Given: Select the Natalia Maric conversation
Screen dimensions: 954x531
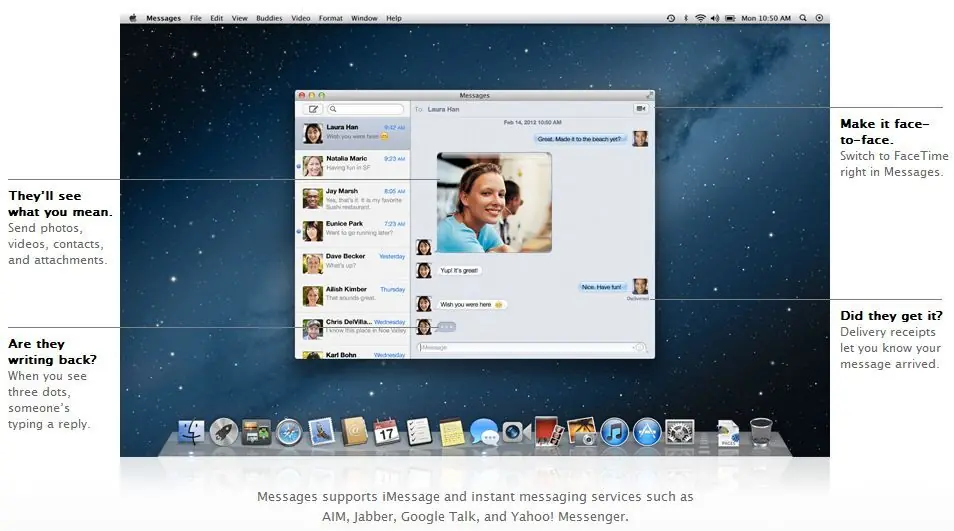Looking at the screenshot, I should tap(353, 165).
